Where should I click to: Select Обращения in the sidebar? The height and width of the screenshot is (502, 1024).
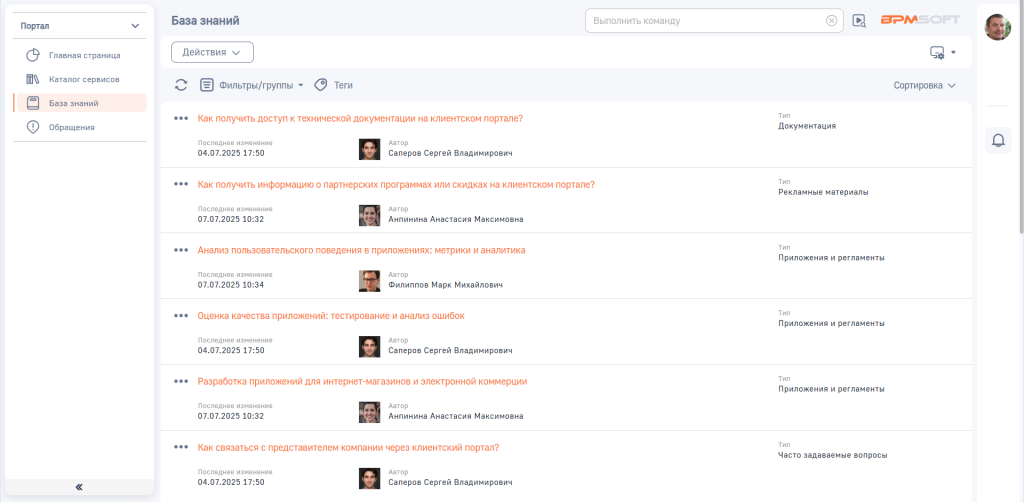[x=72, y=127]
